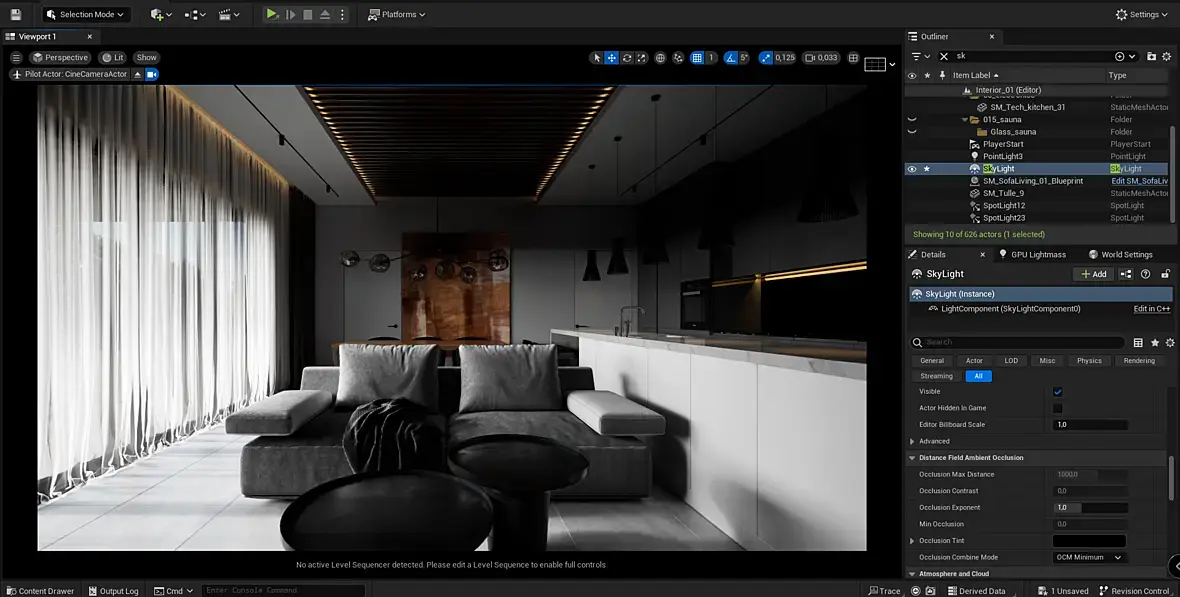Open the rotation snap value 5° menu
Image resolution: width=1180 pixels, height=597 pixels.
click(744, 58)
